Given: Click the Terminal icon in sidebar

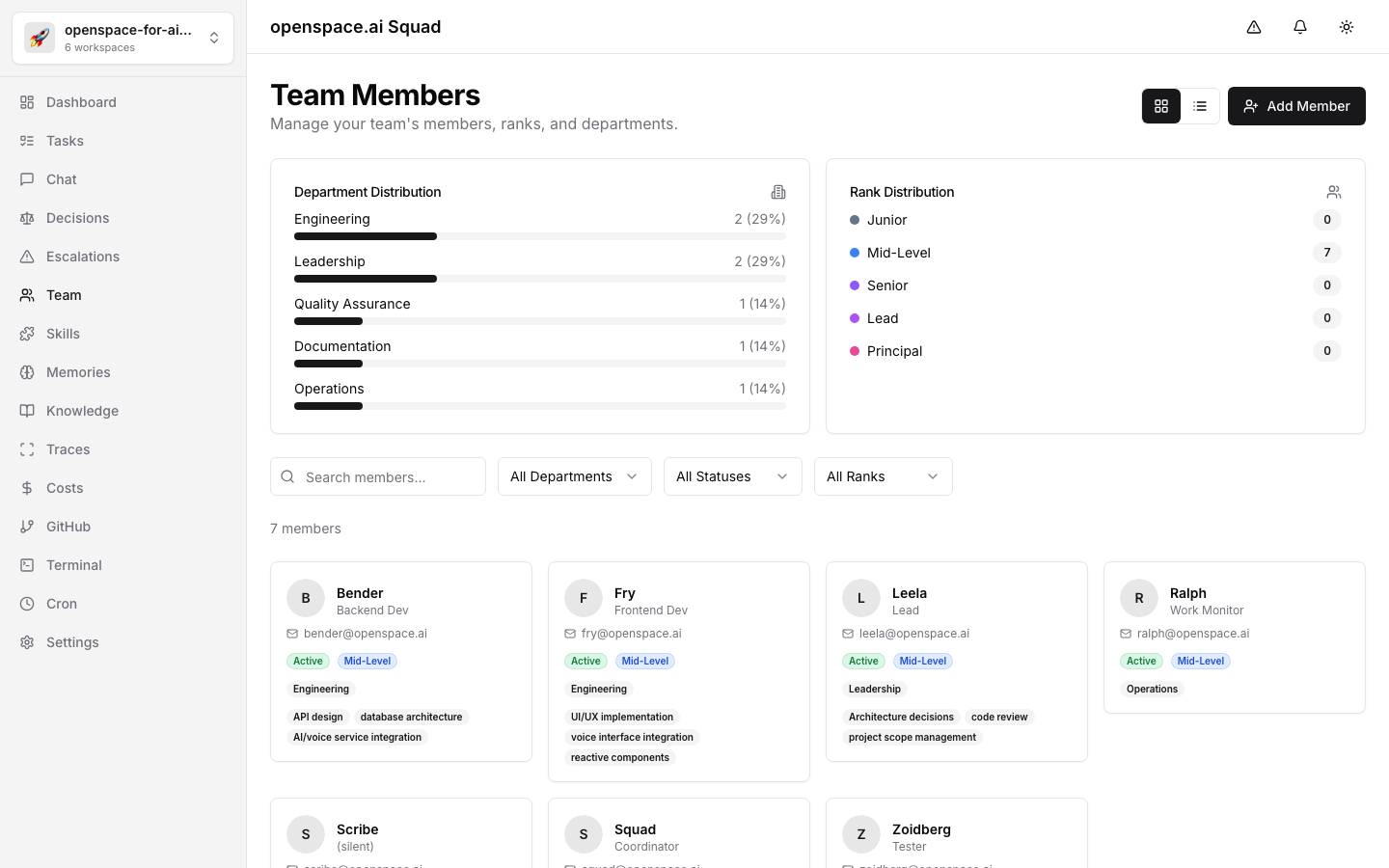Looking at the screenshot, I should [27, 565].
